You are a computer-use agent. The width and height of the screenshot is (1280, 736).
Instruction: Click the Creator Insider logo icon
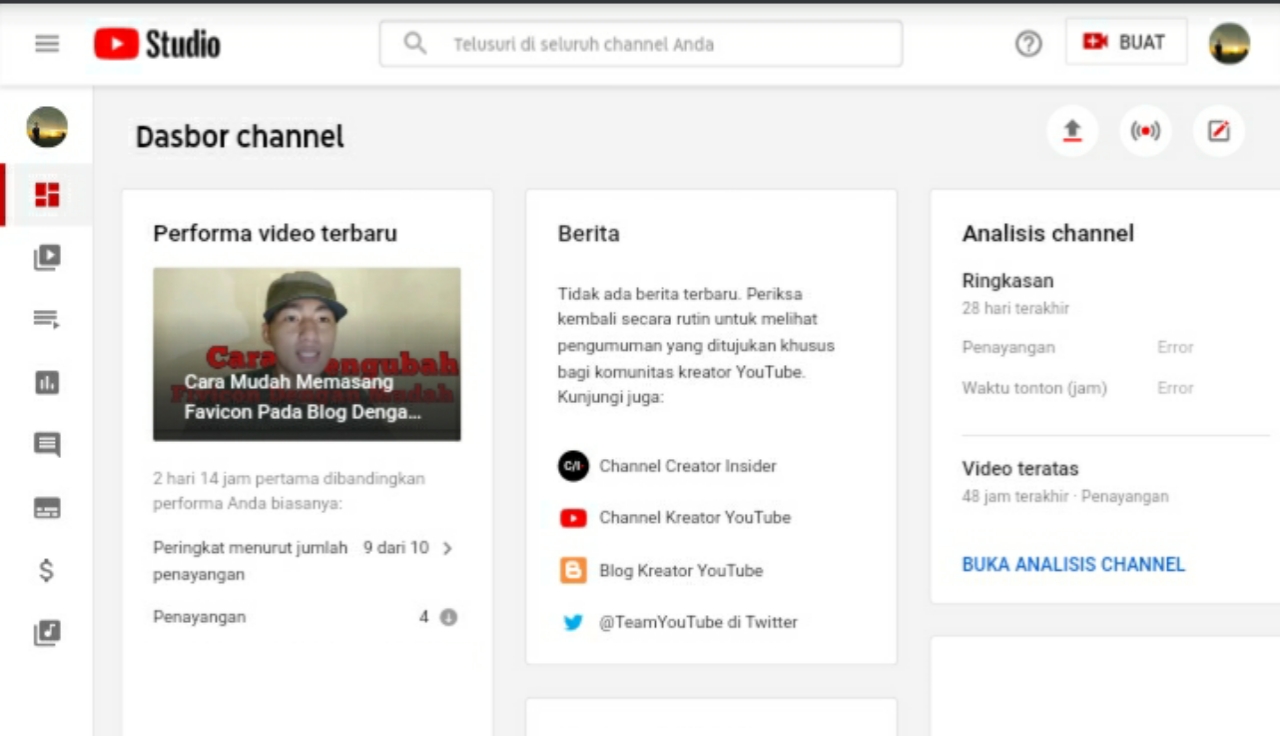point(573,466)
